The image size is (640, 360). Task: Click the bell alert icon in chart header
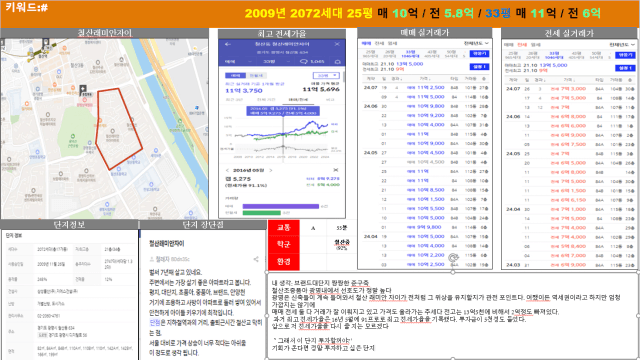coord(338,62)
